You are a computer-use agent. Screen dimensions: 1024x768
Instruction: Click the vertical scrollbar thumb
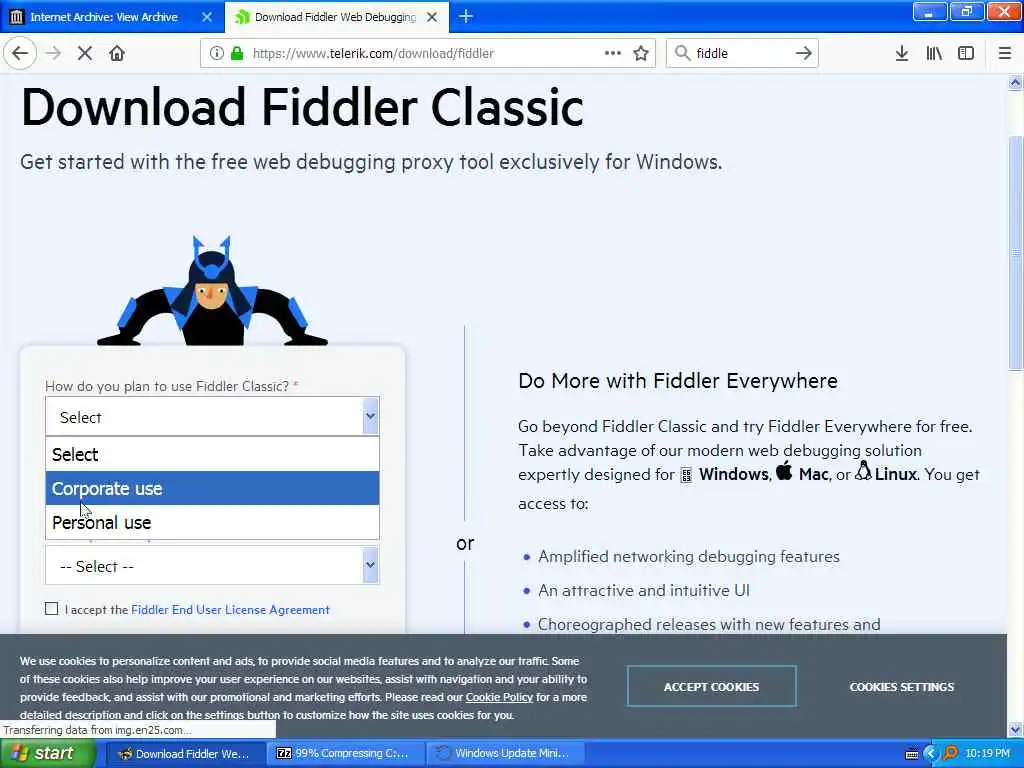(1015, 253)
